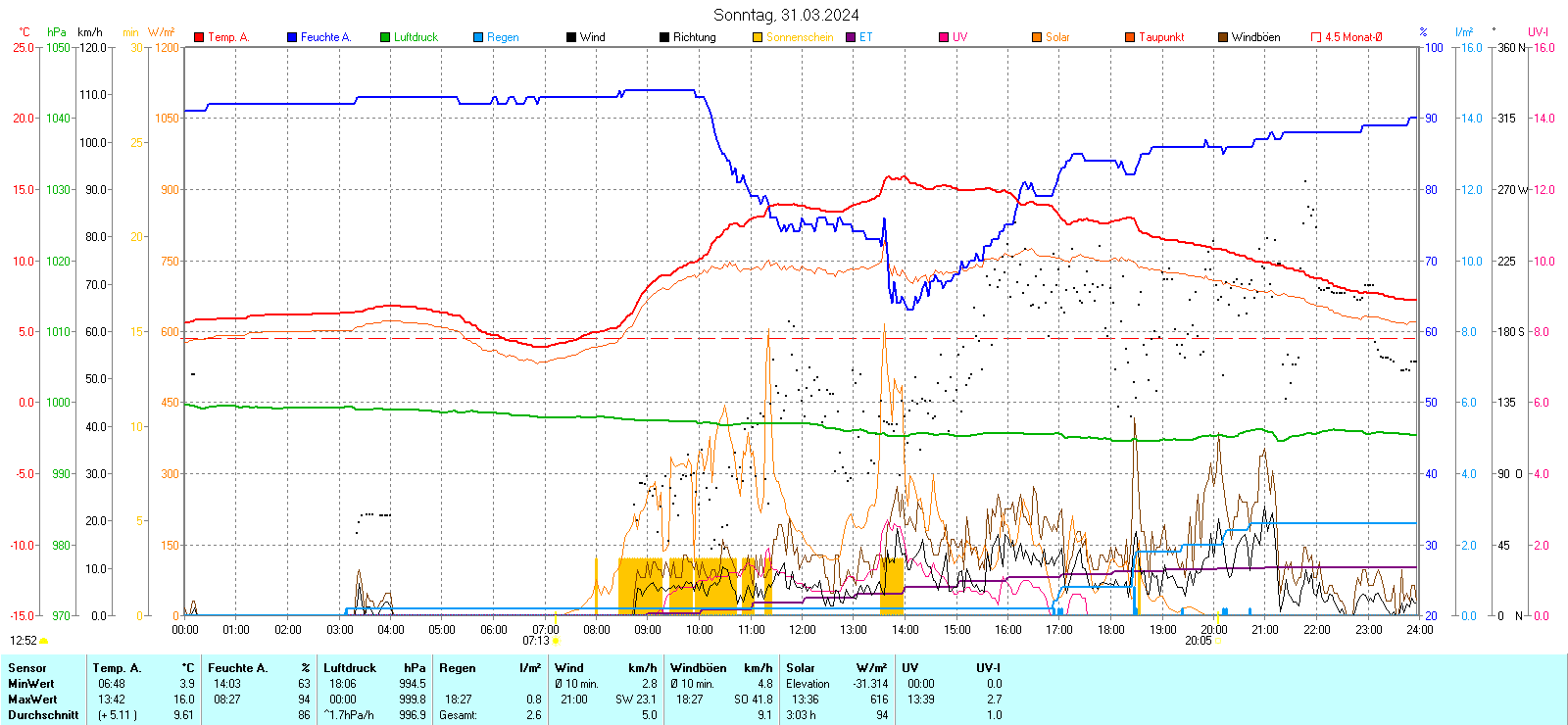Image resolution: width=1568 pixels, height=725 pixels.
Task: Click the black Wind legend square
Action: tap(571, 37)
